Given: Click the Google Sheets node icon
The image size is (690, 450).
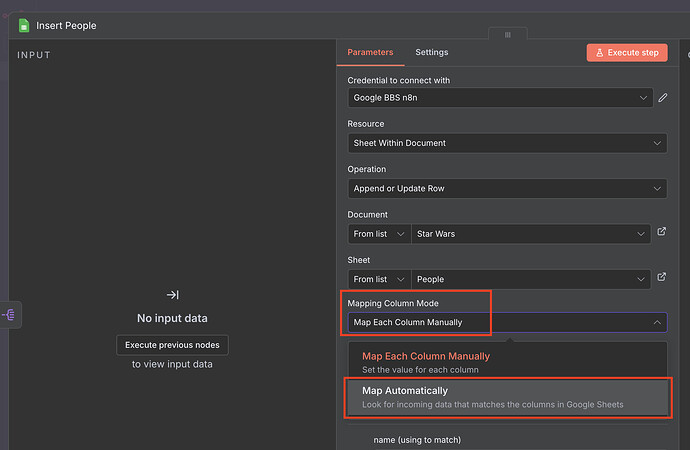Looking at the screenshot, I should (24, 25).
